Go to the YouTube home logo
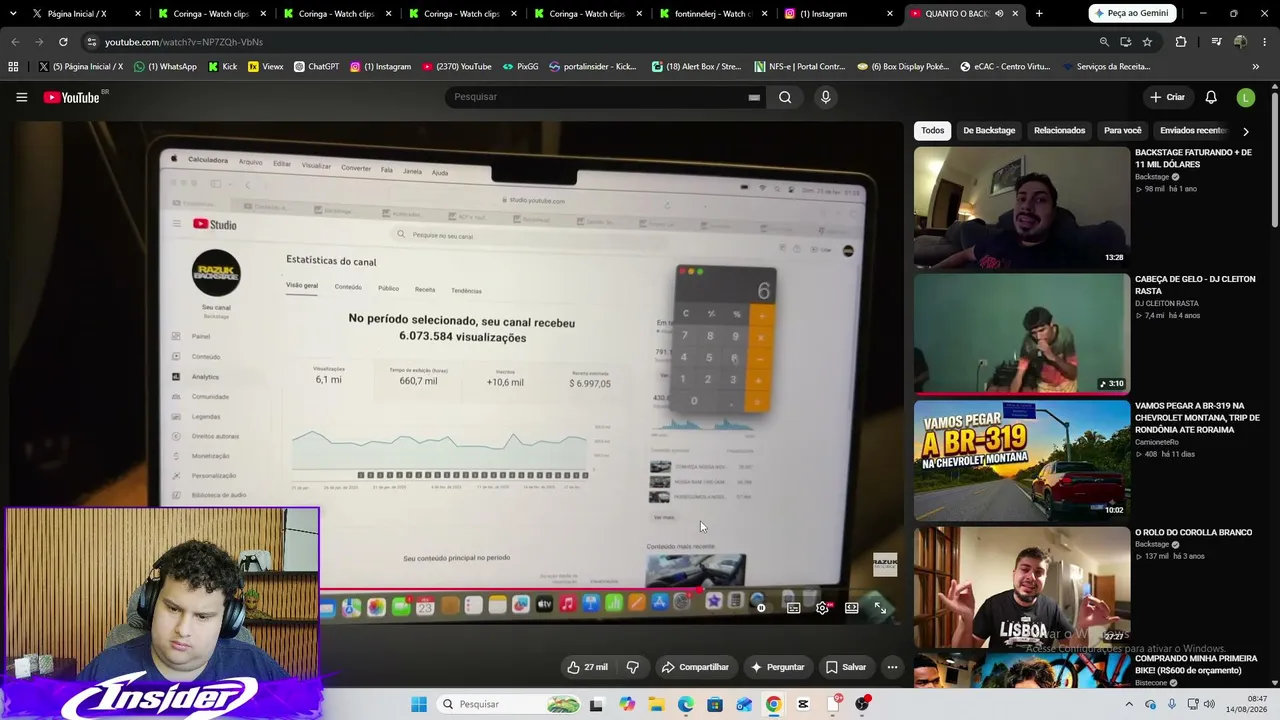Screen dimensions: 1280x720 pyautogui.click(x=72, y=97)
